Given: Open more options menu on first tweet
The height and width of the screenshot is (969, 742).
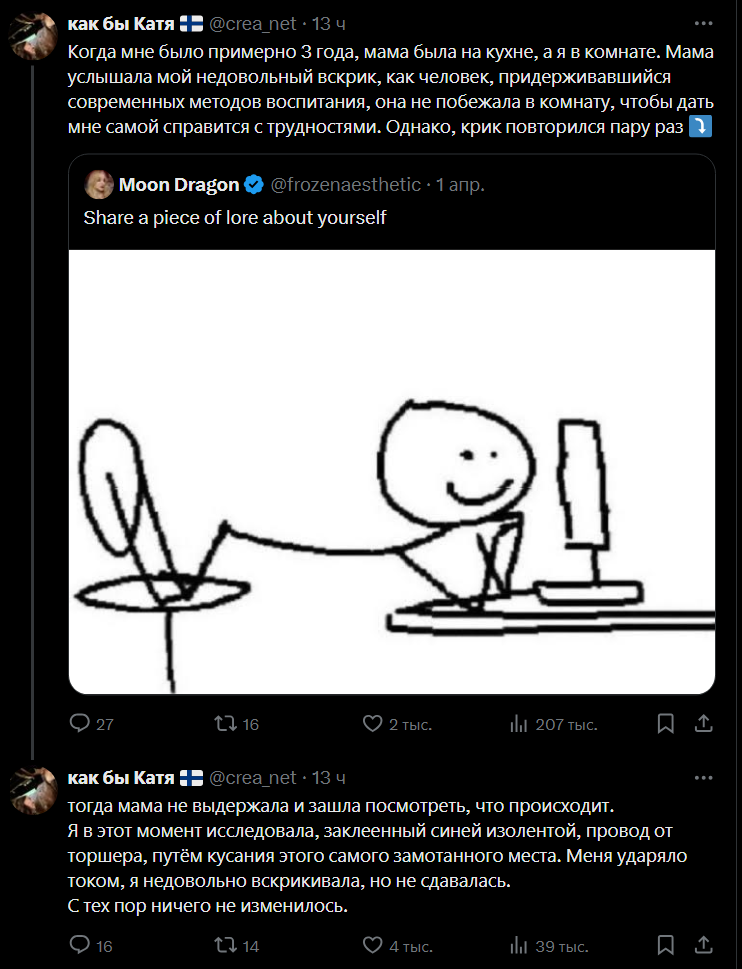Looking at the screenshot, I should [x=707, y=23].
